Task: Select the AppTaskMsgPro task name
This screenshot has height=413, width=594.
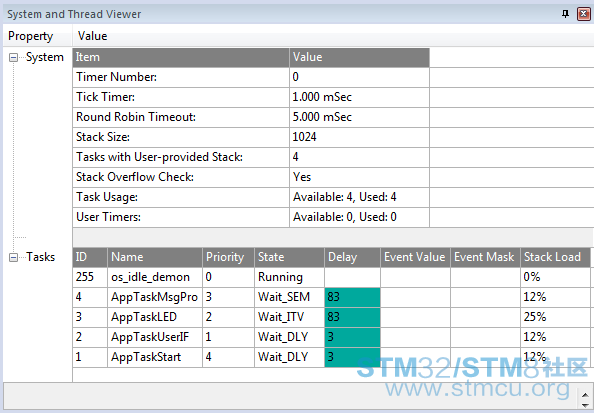Action: point(155,297)
